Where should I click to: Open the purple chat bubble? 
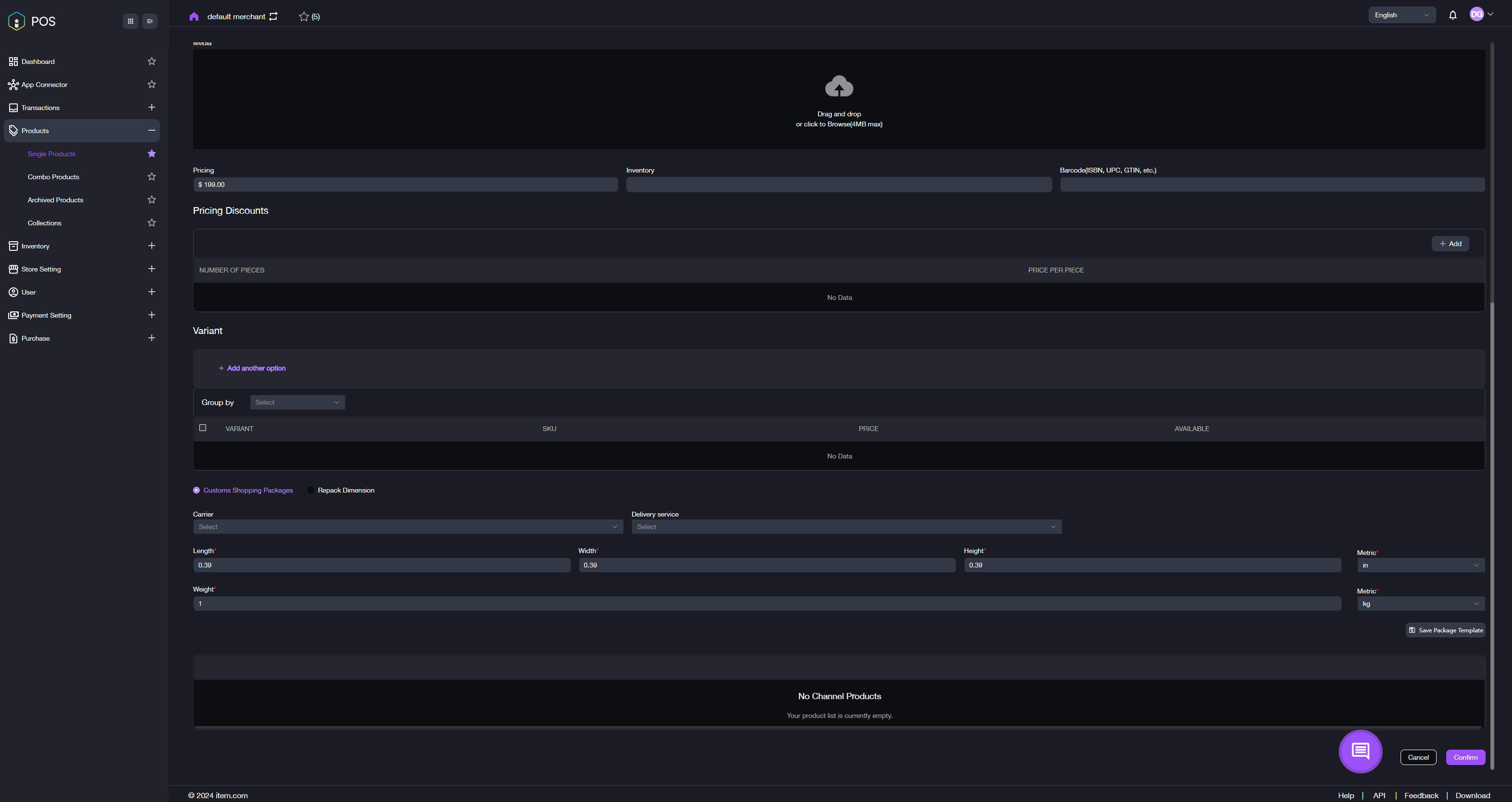[x=1360, y=751]
